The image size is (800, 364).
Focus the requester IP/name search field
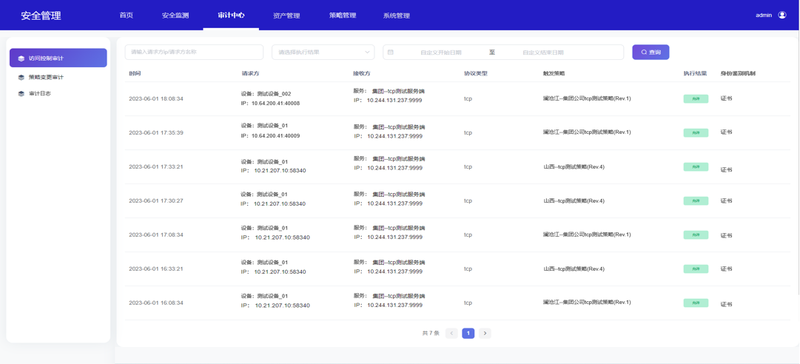point(194,52)
